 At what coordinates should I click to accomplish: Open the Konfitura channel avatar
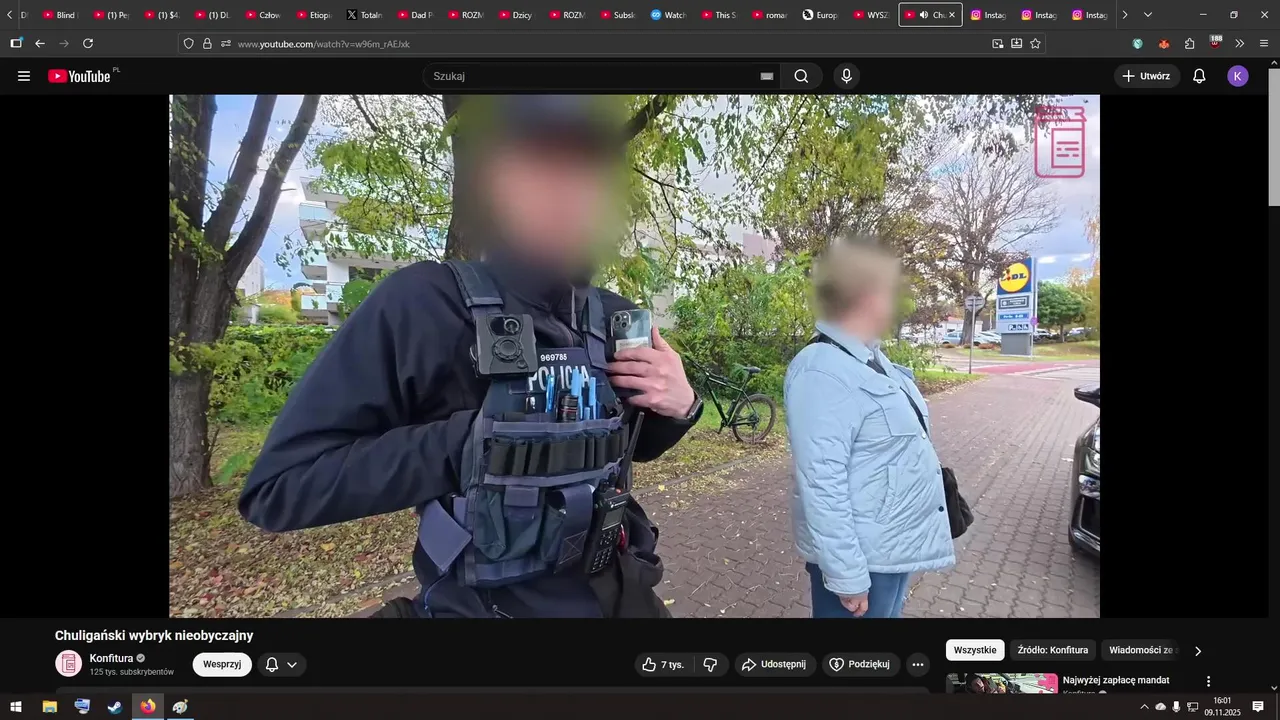coord(68,664)
